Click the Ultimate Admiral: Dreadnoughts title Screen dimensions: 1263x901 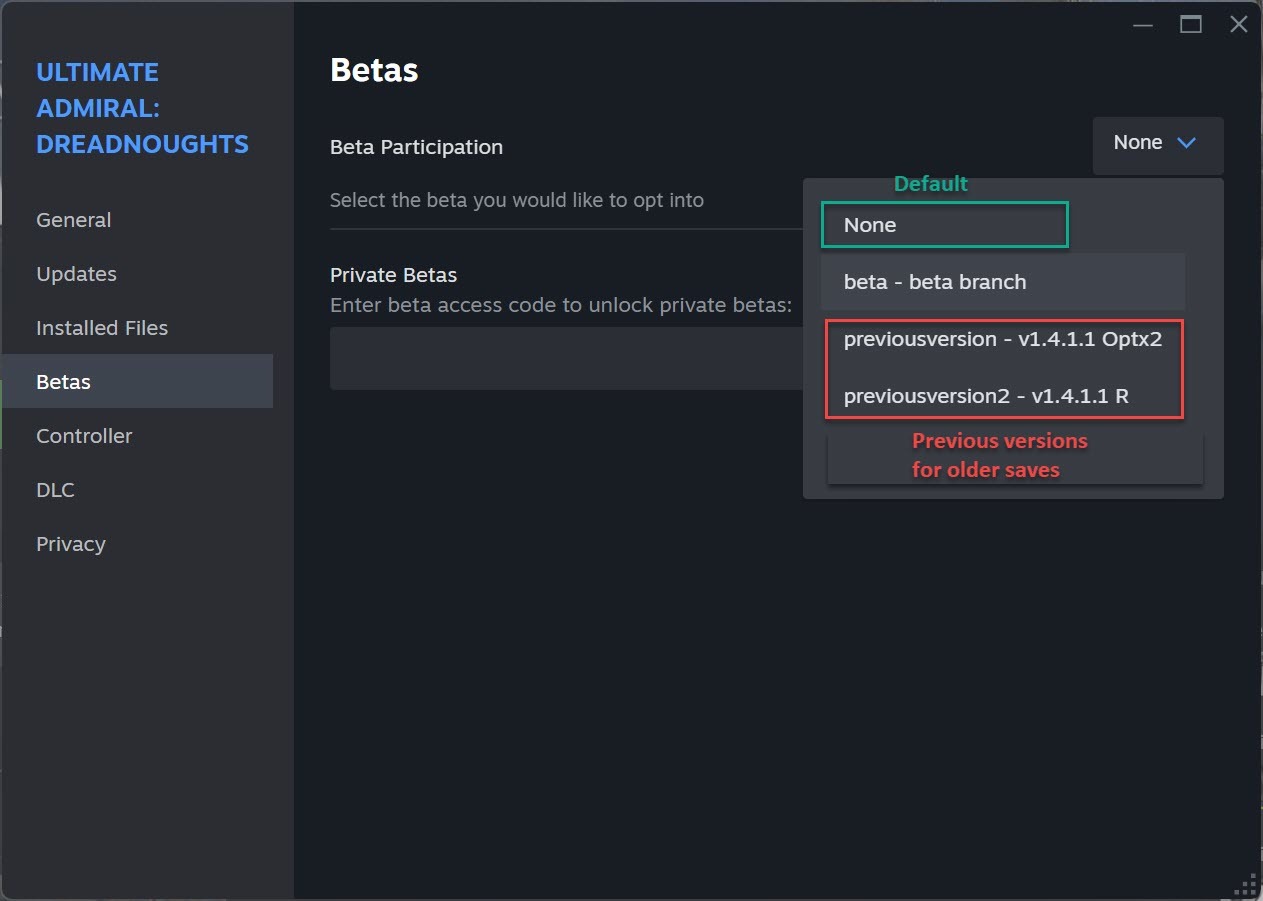tap(142, 108)
